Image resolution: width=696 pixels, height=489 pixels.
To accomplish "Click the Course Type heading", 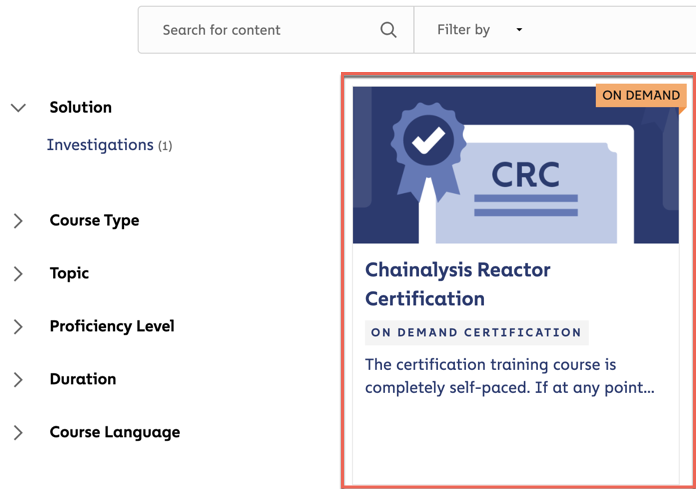I will 94,221.
